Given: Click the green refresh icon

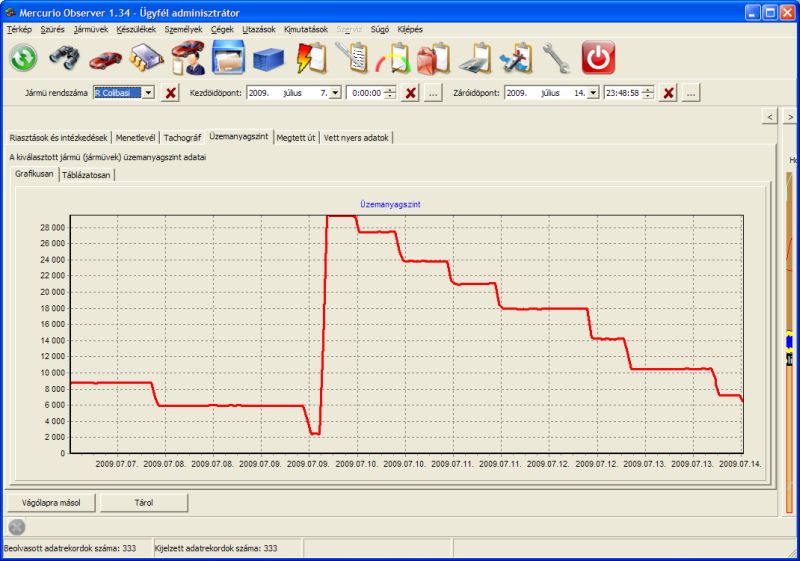Looking at the screenshot, I should pos(23,58).
